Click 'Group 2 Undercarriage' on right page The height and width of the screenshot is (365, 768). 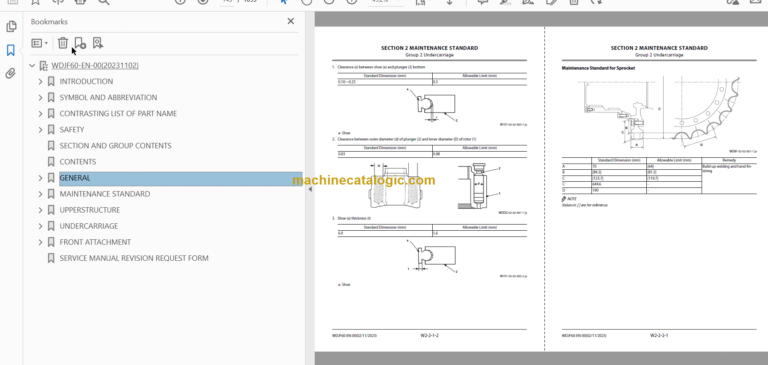coord(659,55)
